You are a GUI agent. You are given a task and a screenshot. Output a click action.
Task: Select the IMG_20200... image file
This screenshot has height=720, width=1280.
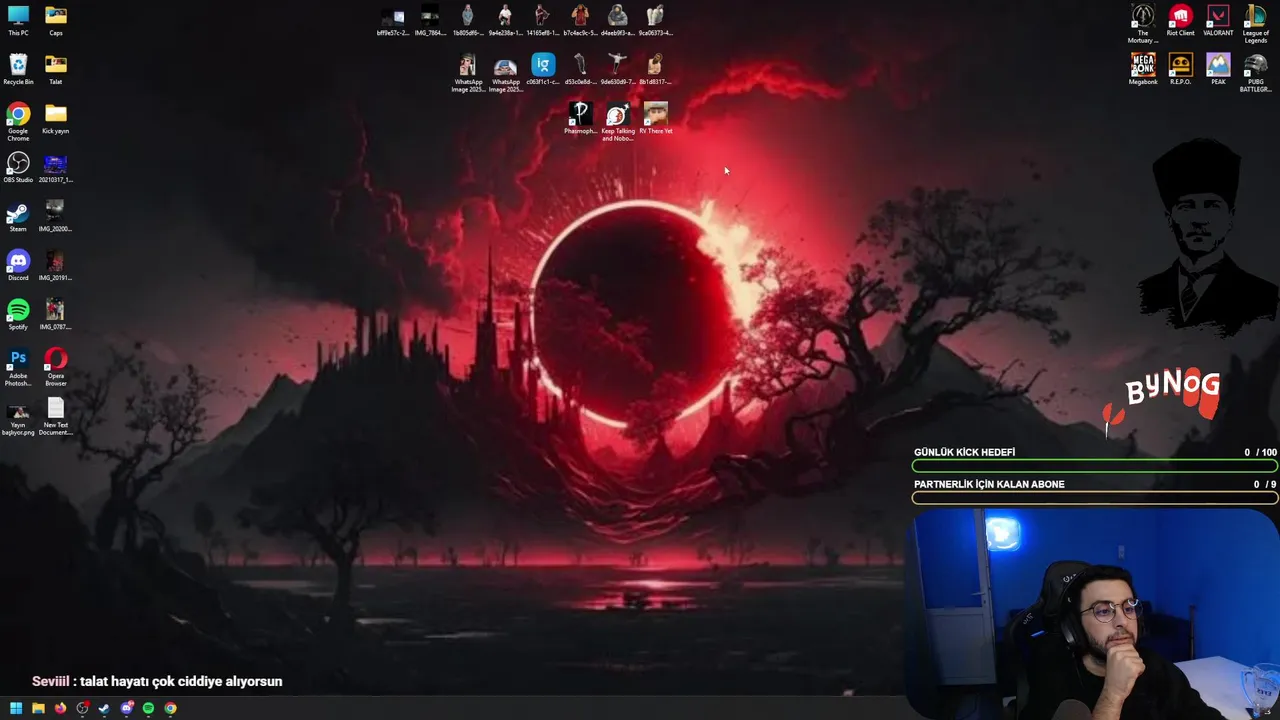55,217
